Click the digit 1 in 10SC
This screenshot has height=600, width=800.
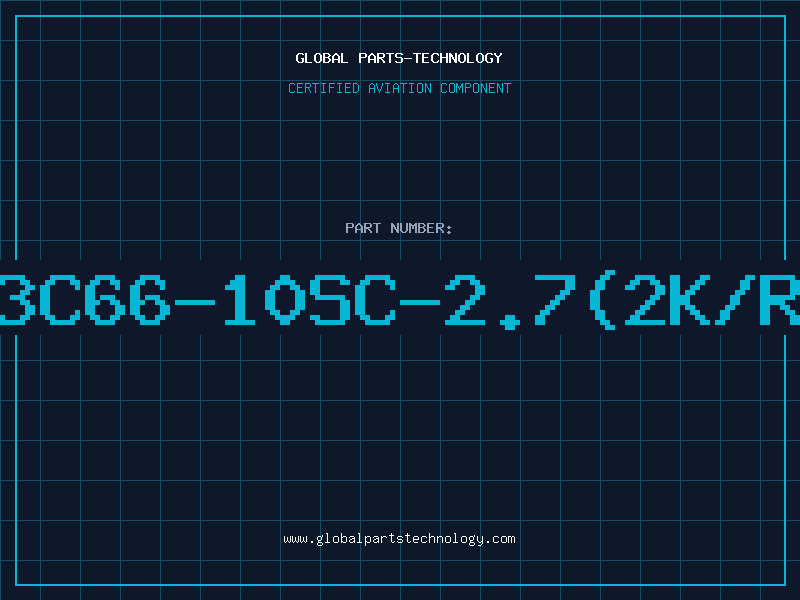240,300
